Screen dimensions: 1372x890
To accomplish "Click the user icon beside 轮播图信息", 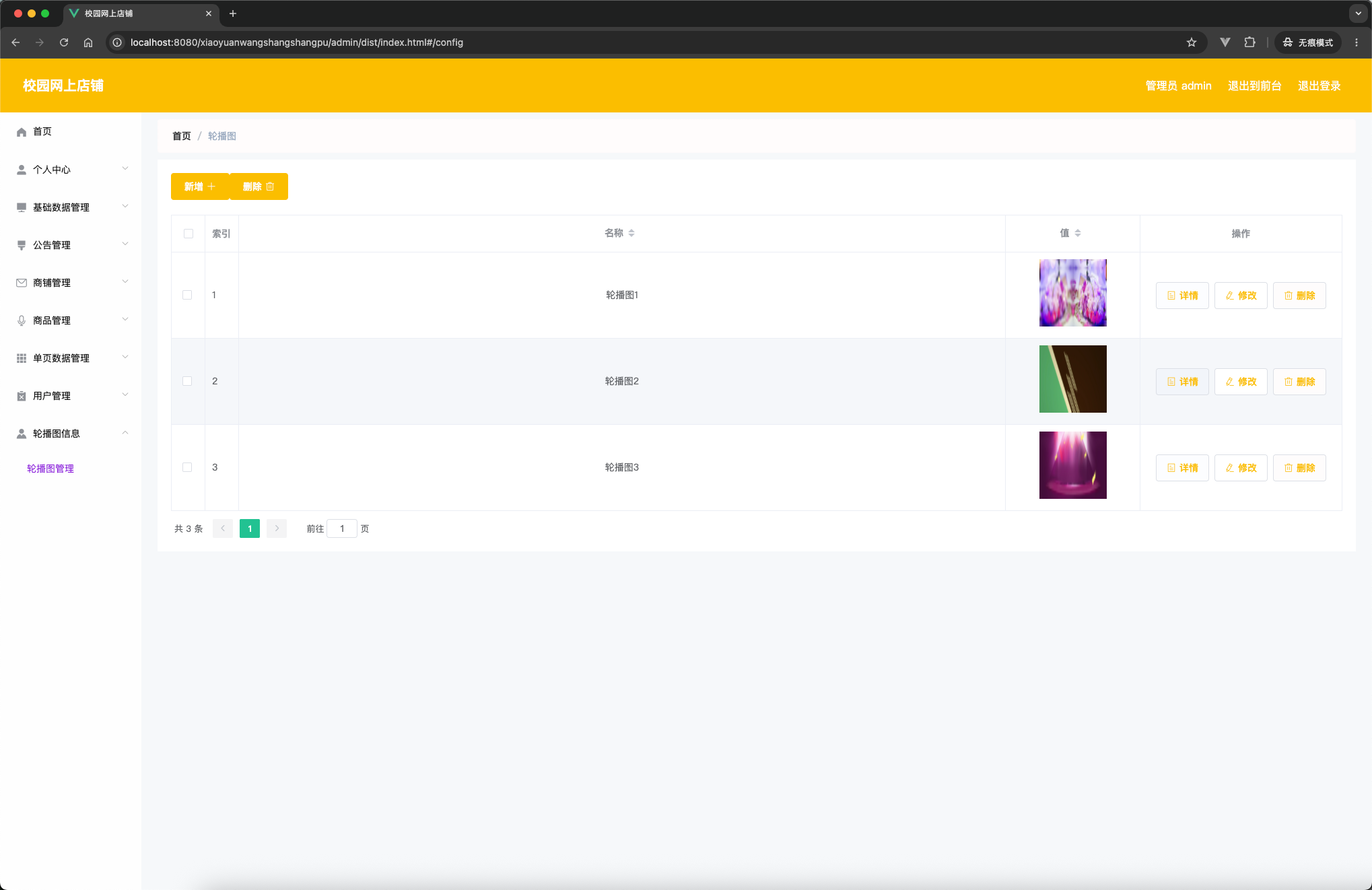I will pyautogui.click(x=22, y=434).
